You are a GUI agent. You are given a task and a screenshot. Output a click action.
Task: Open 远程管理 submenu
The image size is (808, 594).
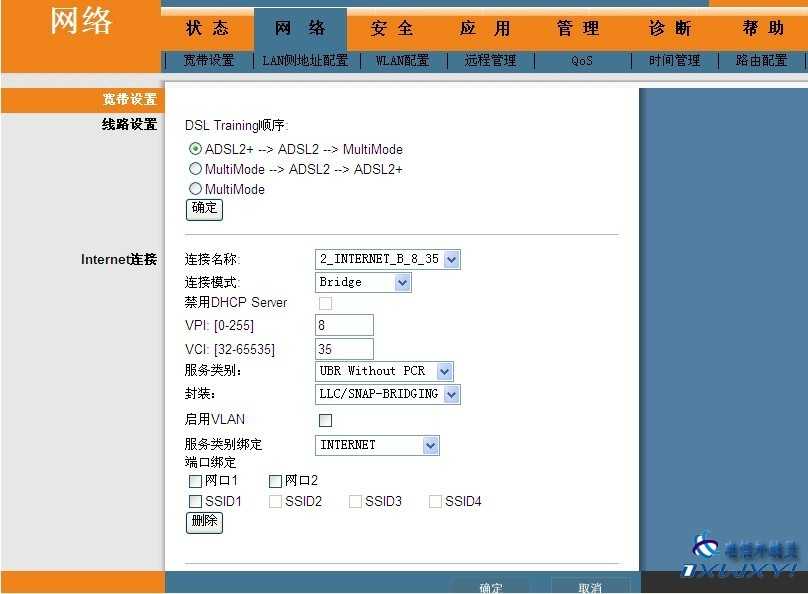point(490,61)
